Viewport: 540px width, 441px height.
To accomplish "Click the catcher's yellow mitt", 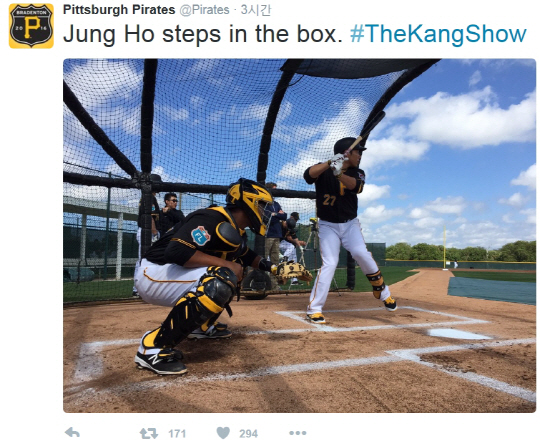I will pos(294,272).
